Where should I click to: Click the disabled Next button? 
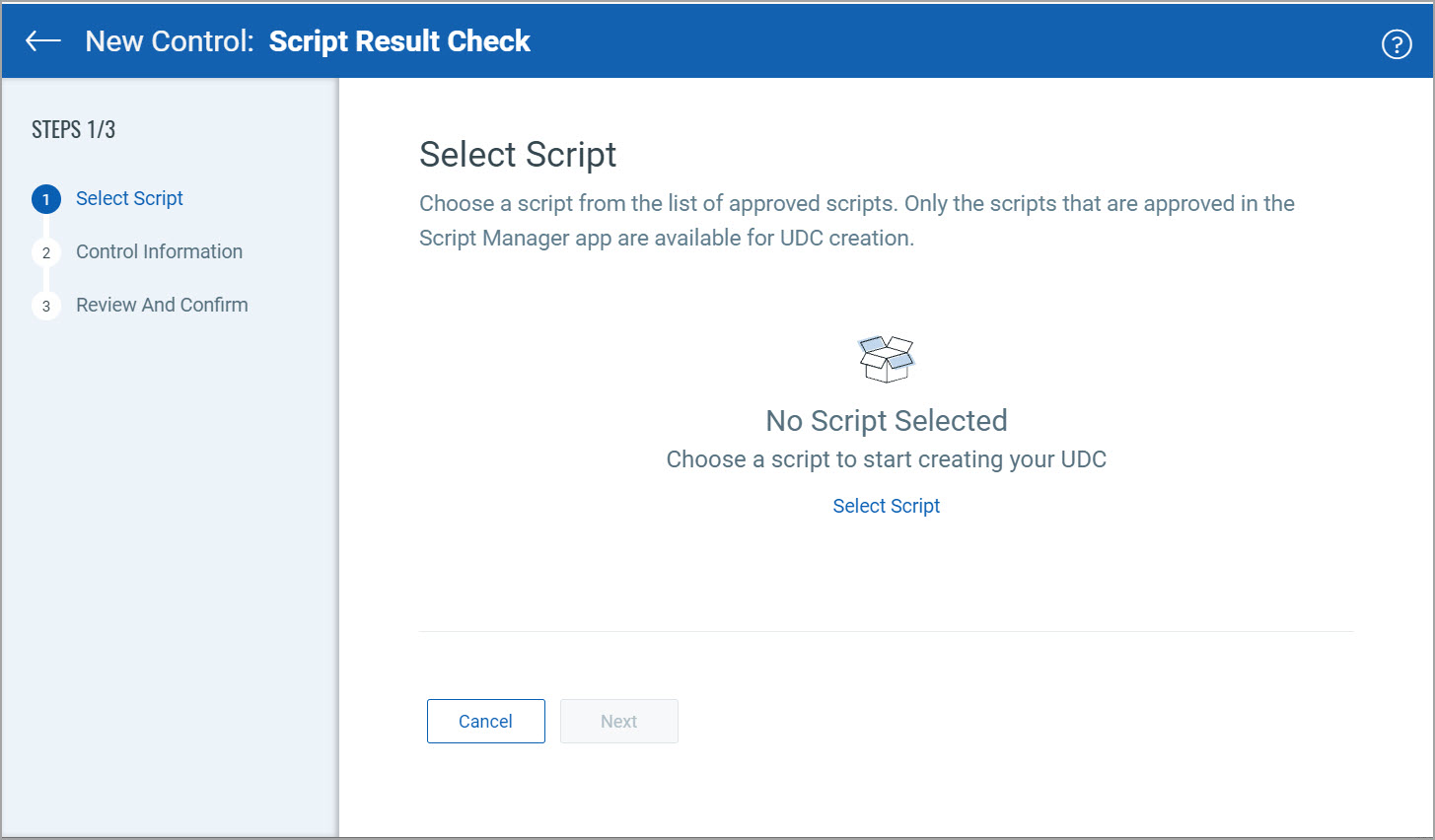point(618,721)
